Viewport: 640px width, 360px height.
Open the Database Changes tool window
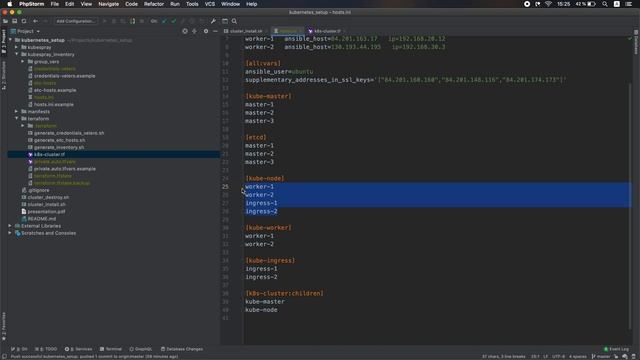point(182,349)
